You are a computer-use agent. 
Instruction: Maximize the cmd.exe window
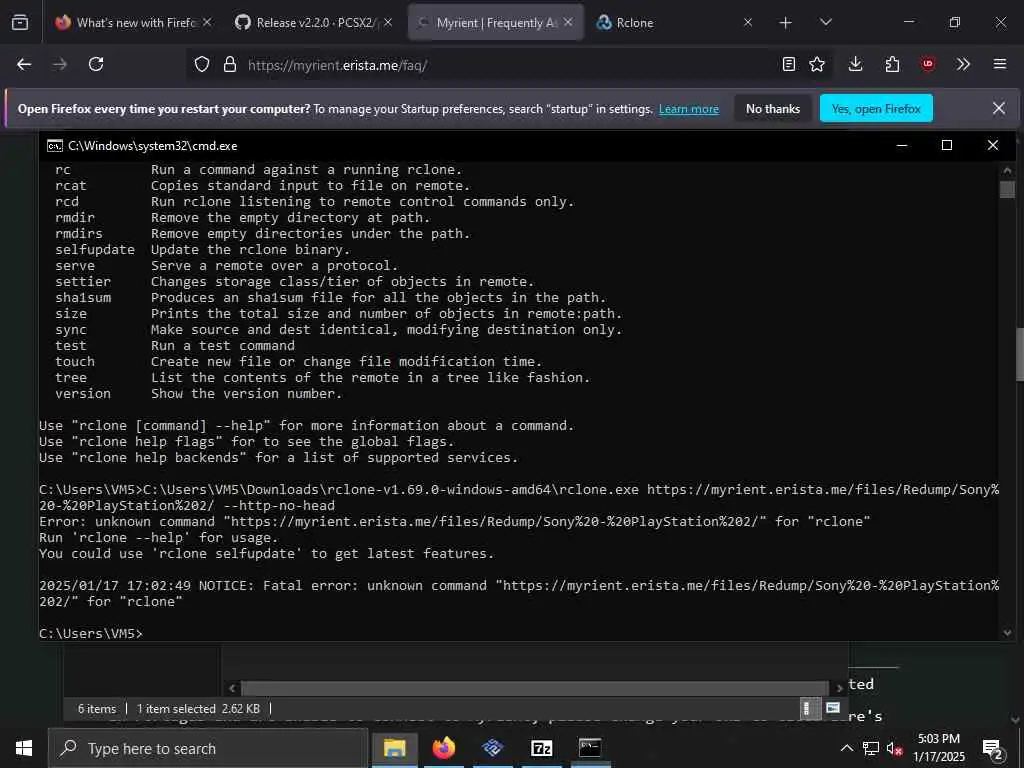946,146
